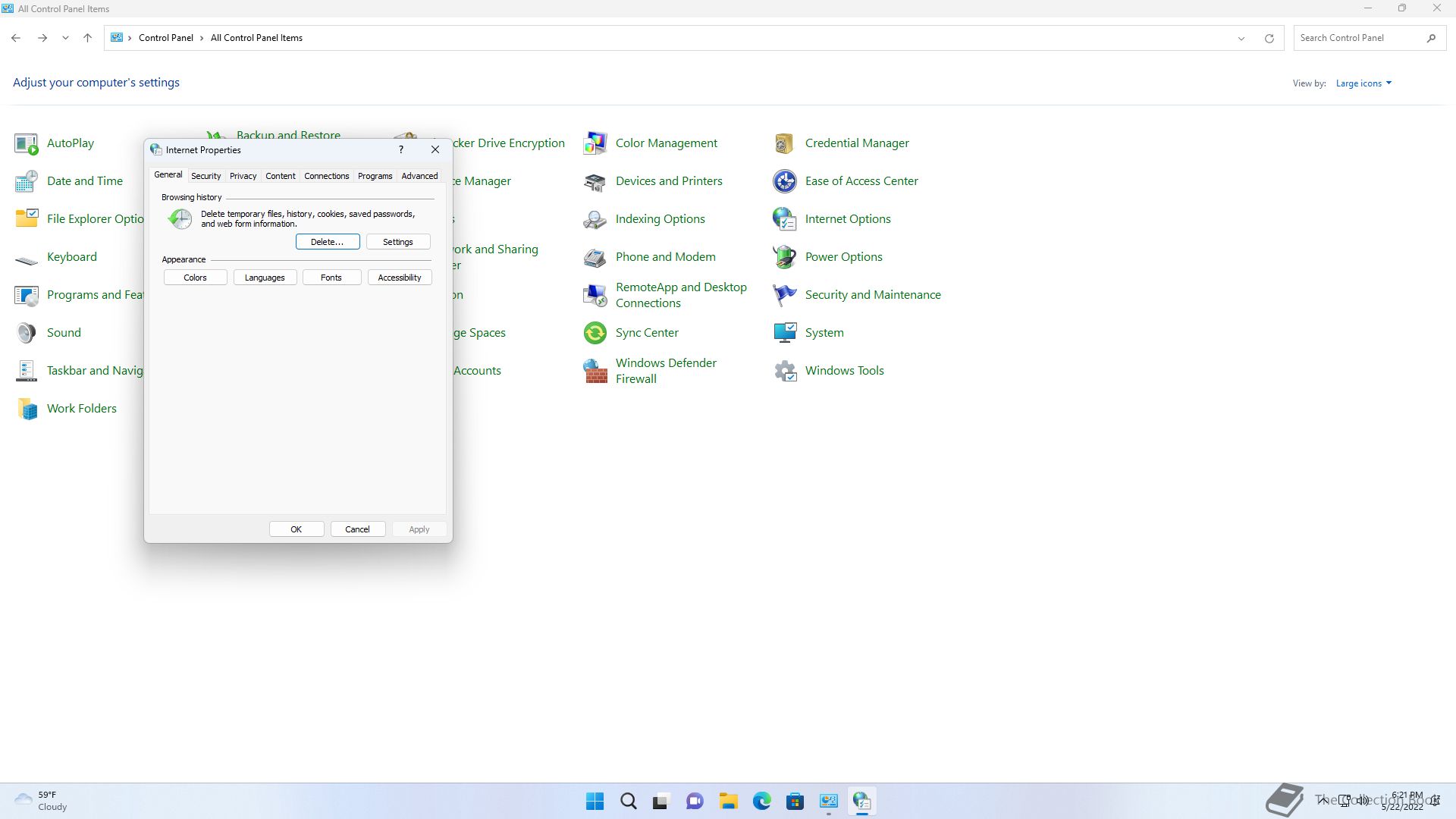The image size is (1456, 819).
Task: Open the Windows Start menu
Action: click(595, 801)
